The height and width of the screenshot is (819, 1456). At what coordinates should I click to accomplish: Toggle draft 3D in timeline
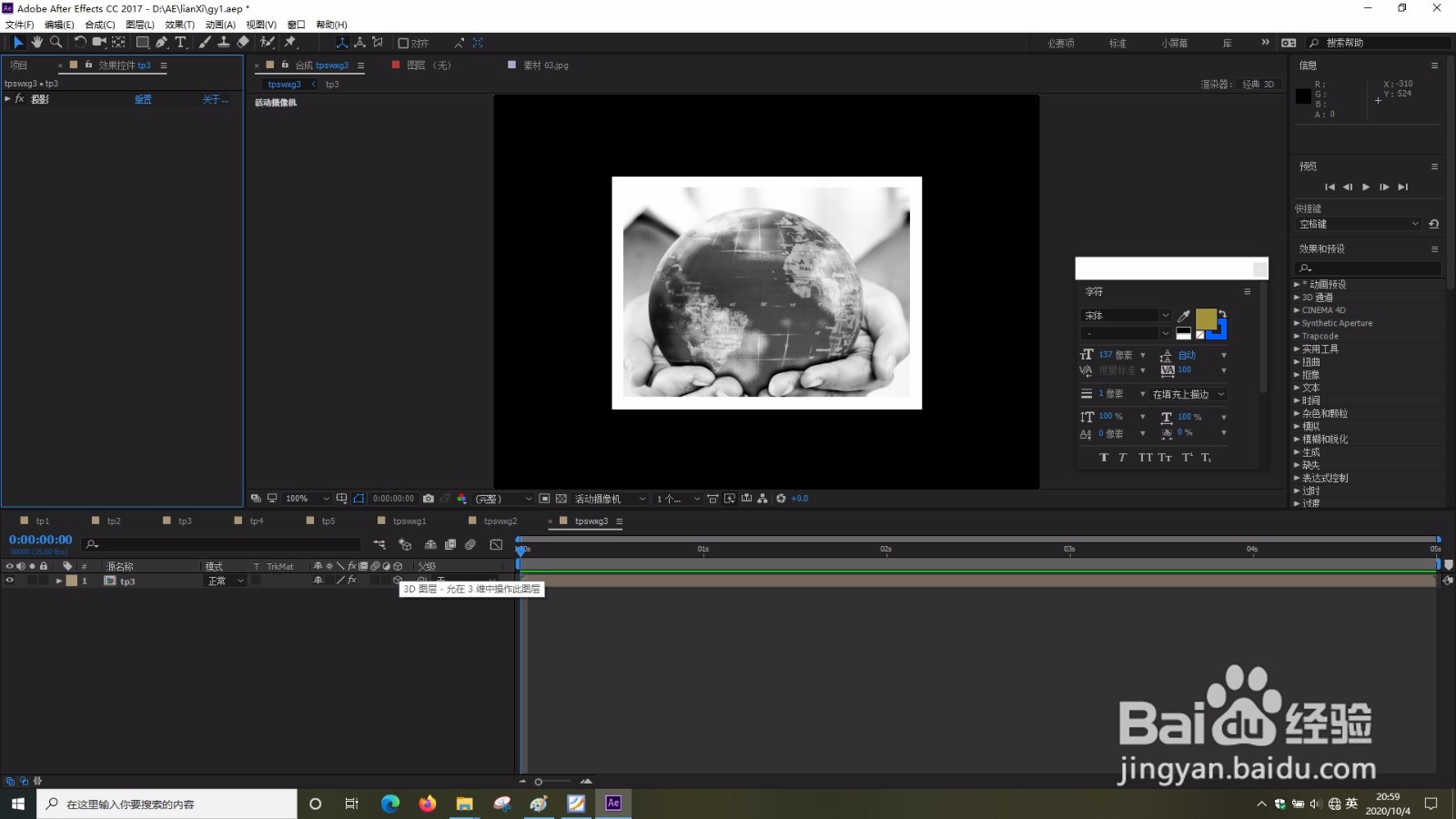tap(405, 544)
